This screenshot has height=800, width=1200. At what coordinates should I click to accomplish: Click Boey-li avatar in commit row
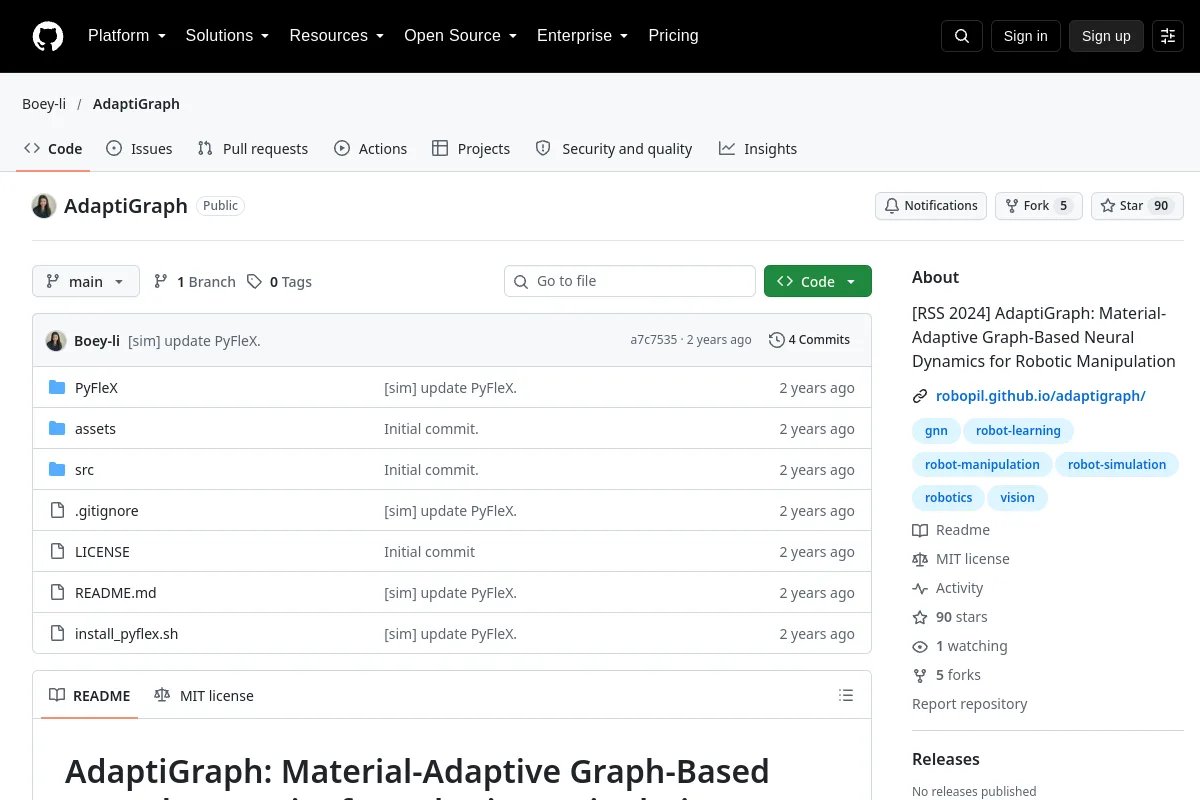56,341
